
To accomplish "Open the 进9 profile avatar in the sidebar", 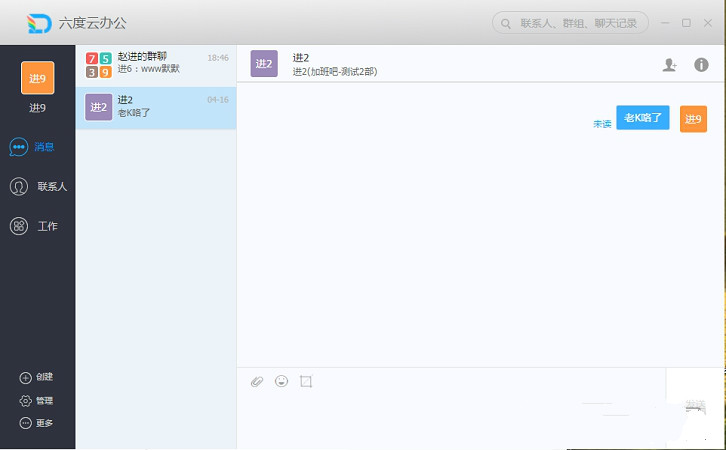I will pyautogui.click(x=38, y=78).
